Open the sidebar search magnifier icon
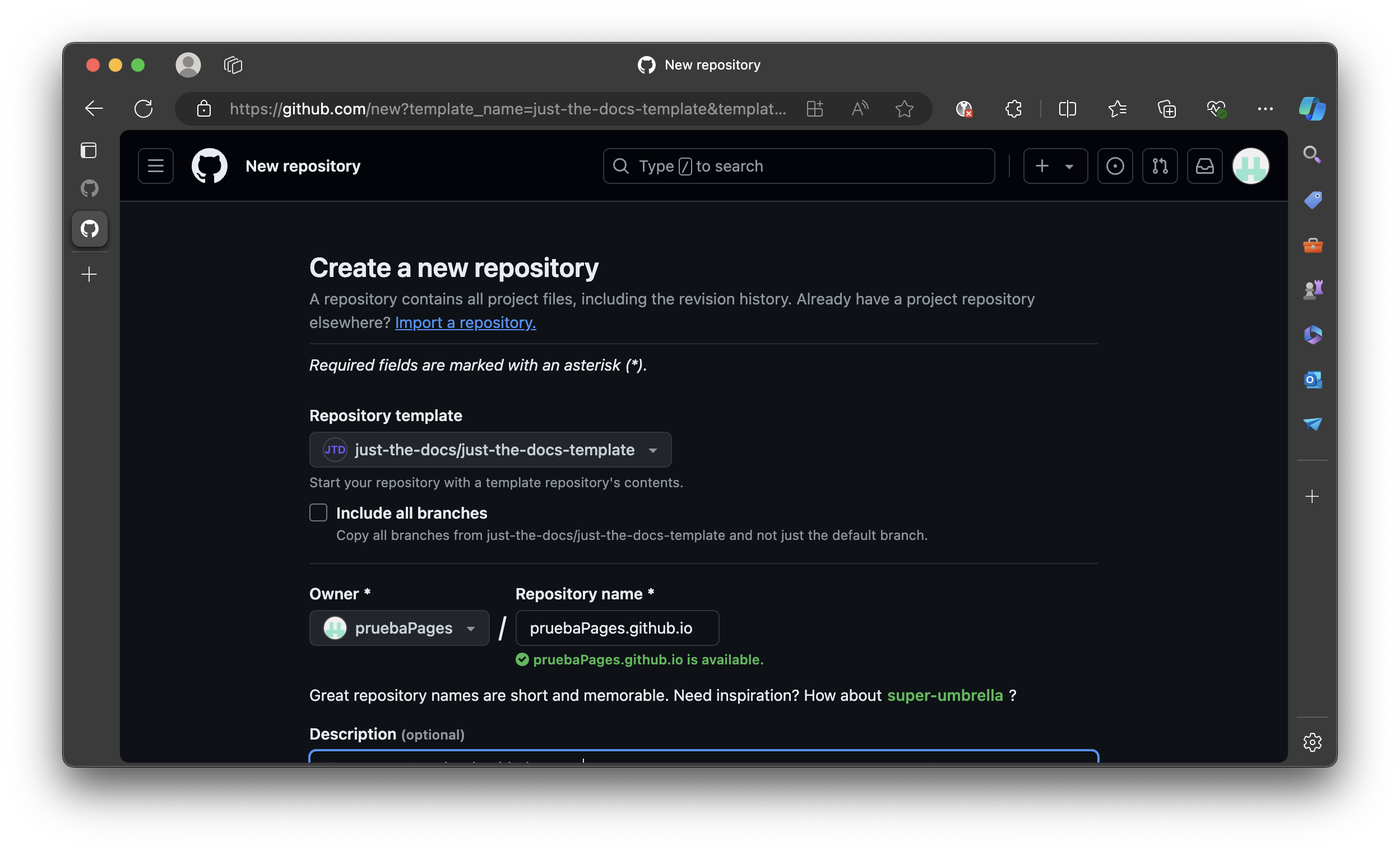Image resolution: width=1400 pixels, height=850 pixels. [x=1312, y=155]
